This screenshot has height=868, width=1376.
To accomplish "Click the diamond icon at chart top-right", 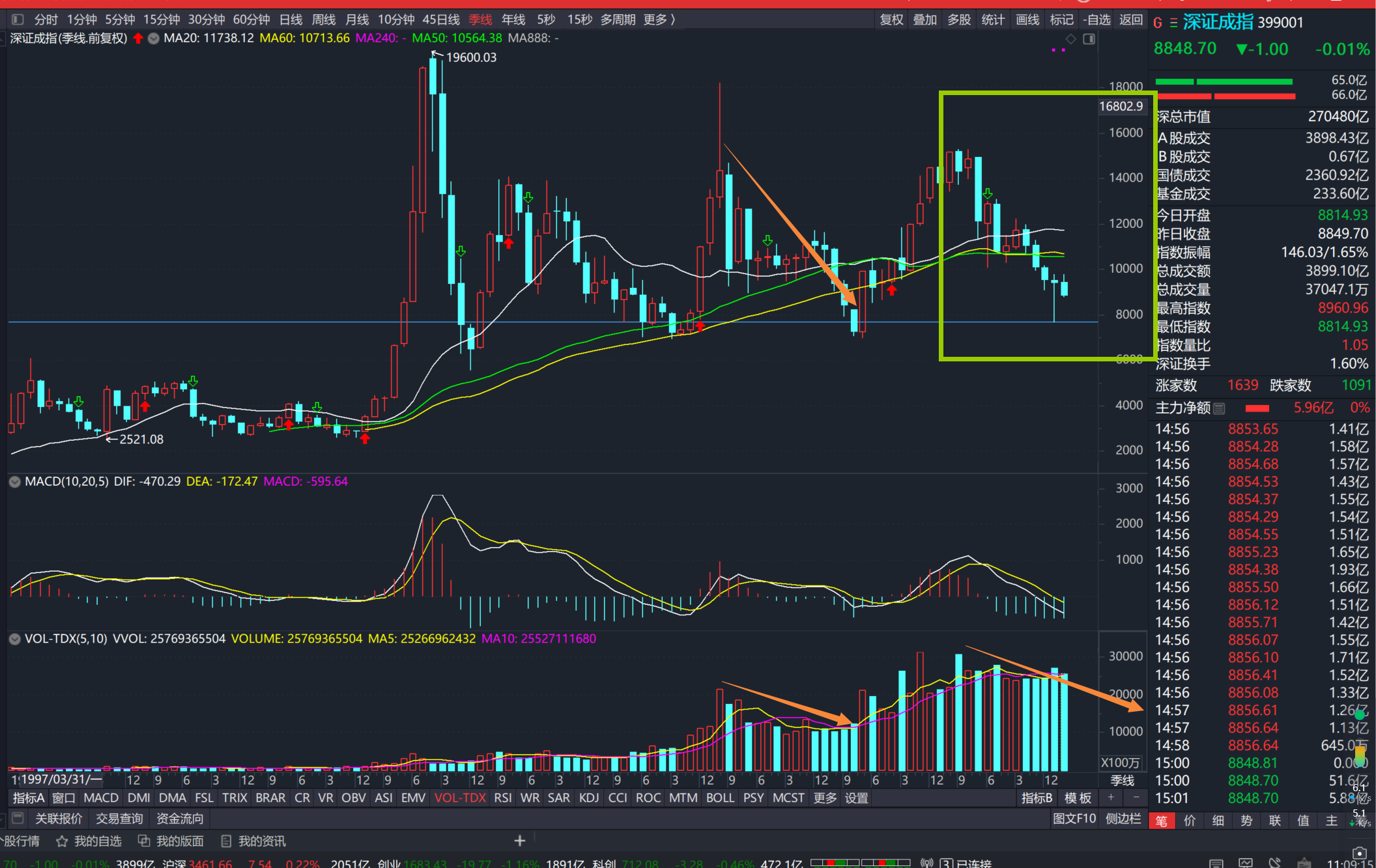I will pos(1070,39).
